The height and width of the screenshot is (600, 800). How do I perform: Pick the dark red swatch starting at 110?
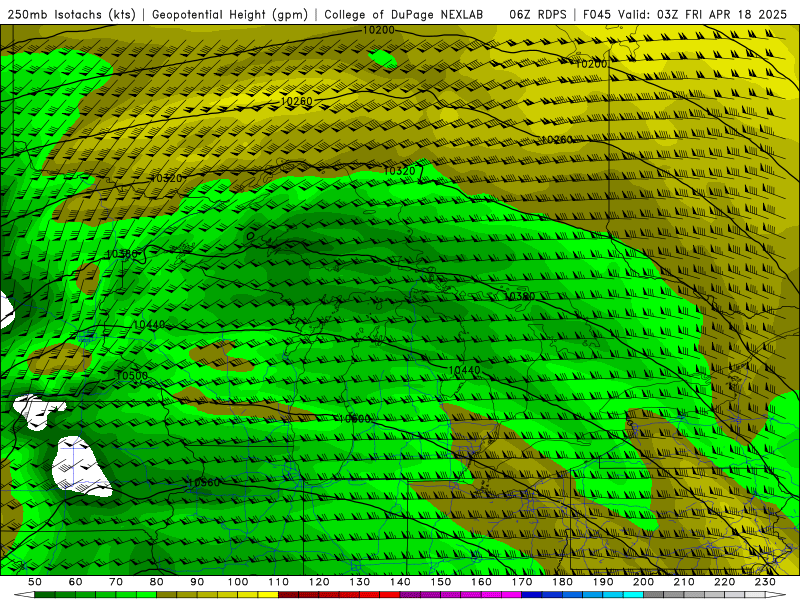[288, 595]
